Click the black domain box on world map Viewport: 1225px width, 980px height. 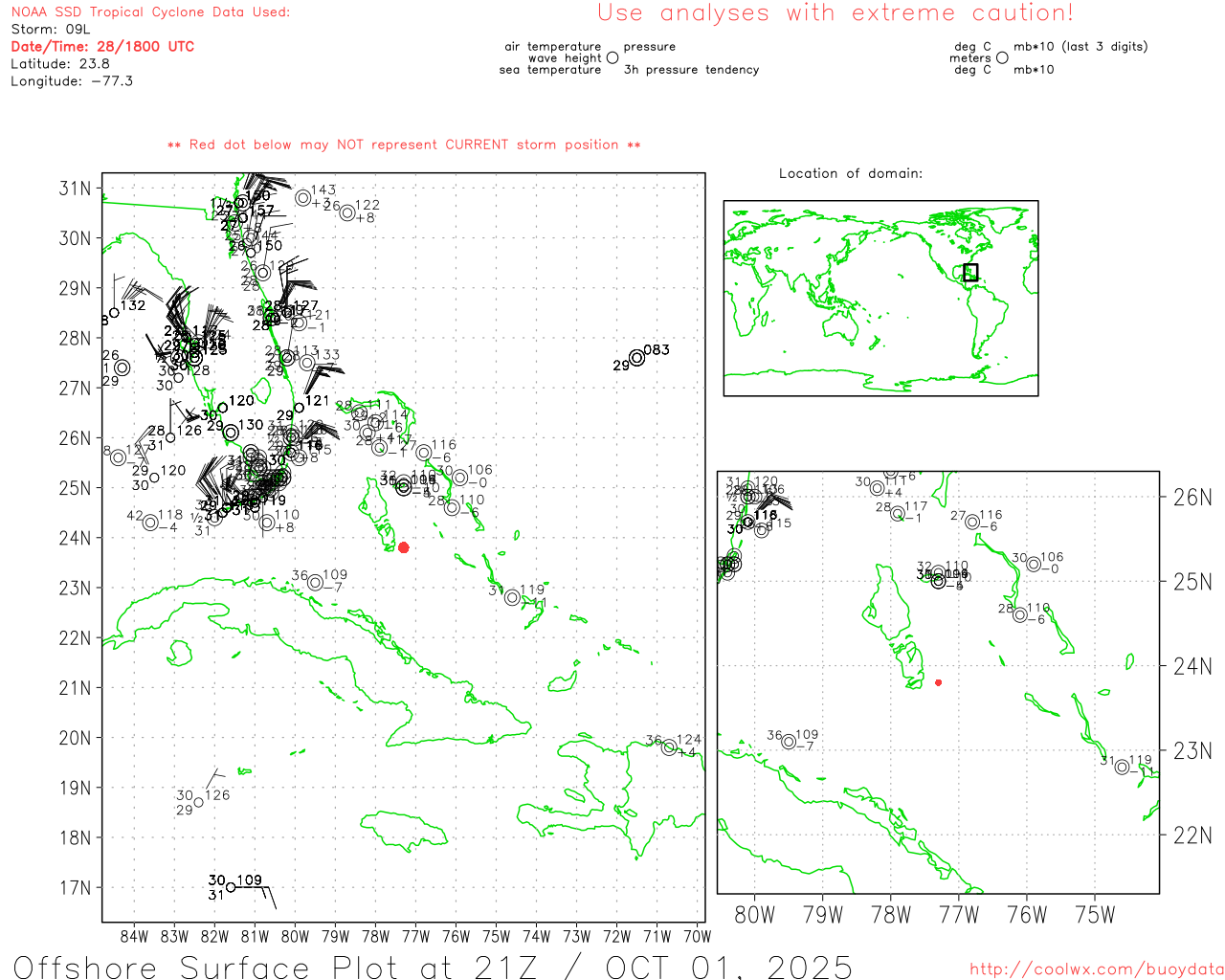(970, 272)
